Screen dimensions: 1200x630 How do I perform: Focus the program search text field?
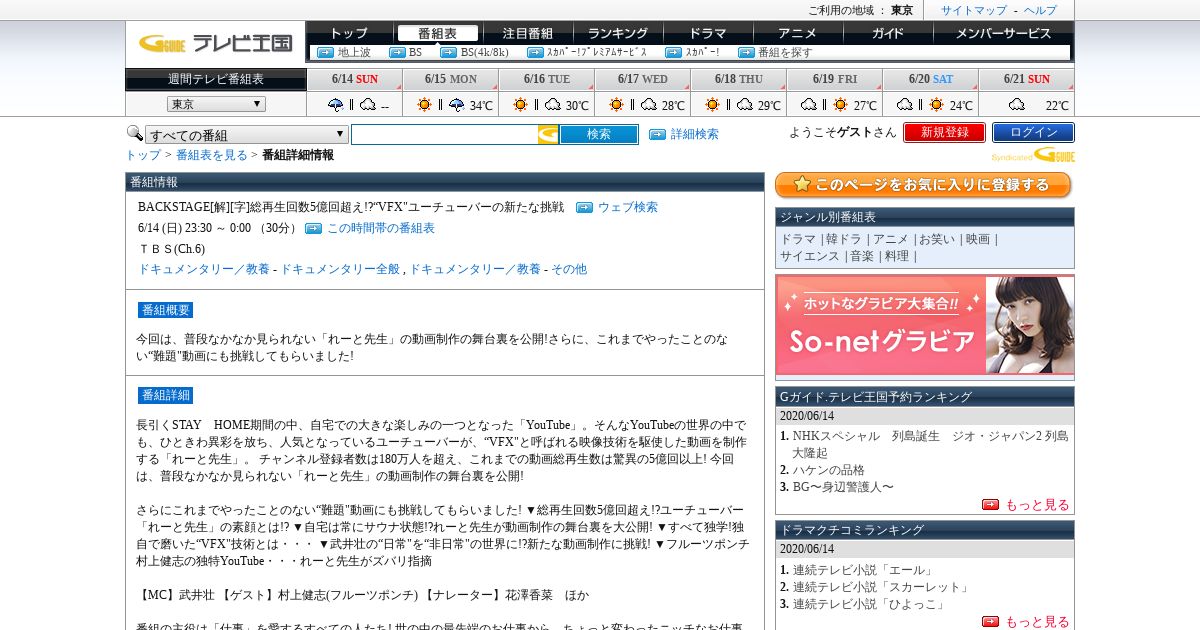point(444,134)
